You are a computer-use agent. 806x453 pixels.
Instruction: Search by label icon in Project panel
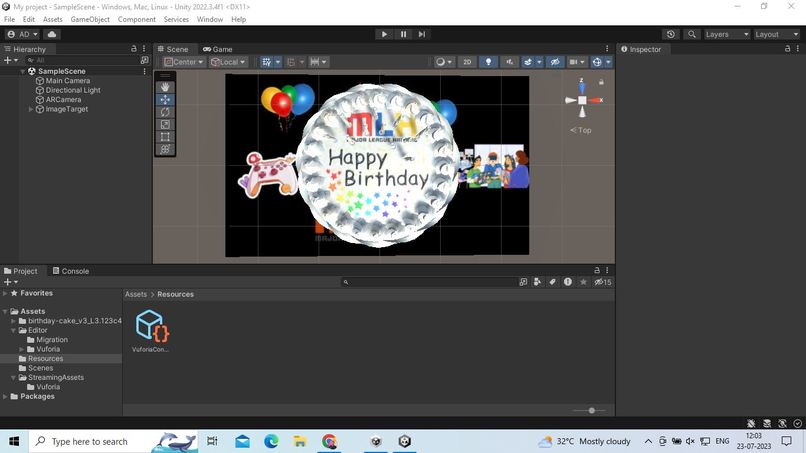click(x=553, y=282)
